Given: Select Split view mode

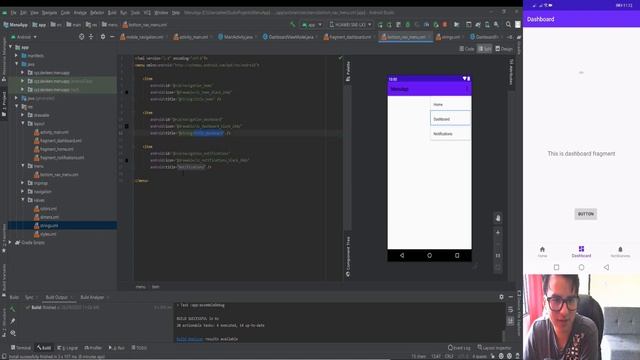Looking at the screenshot, I should [484, 49].
